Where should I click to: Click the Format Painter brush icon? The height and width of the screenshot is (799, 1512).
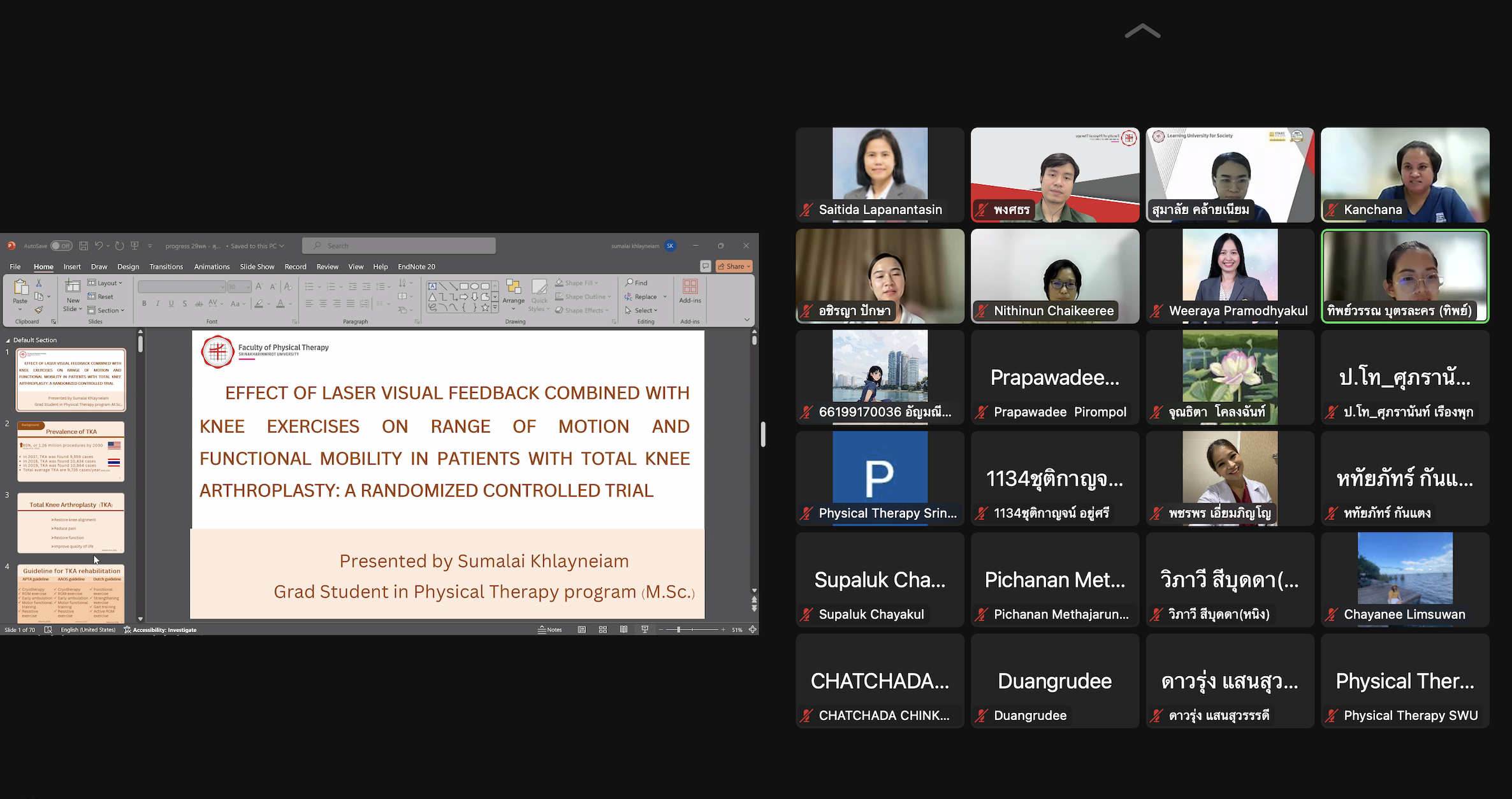[x=39, y=310]
